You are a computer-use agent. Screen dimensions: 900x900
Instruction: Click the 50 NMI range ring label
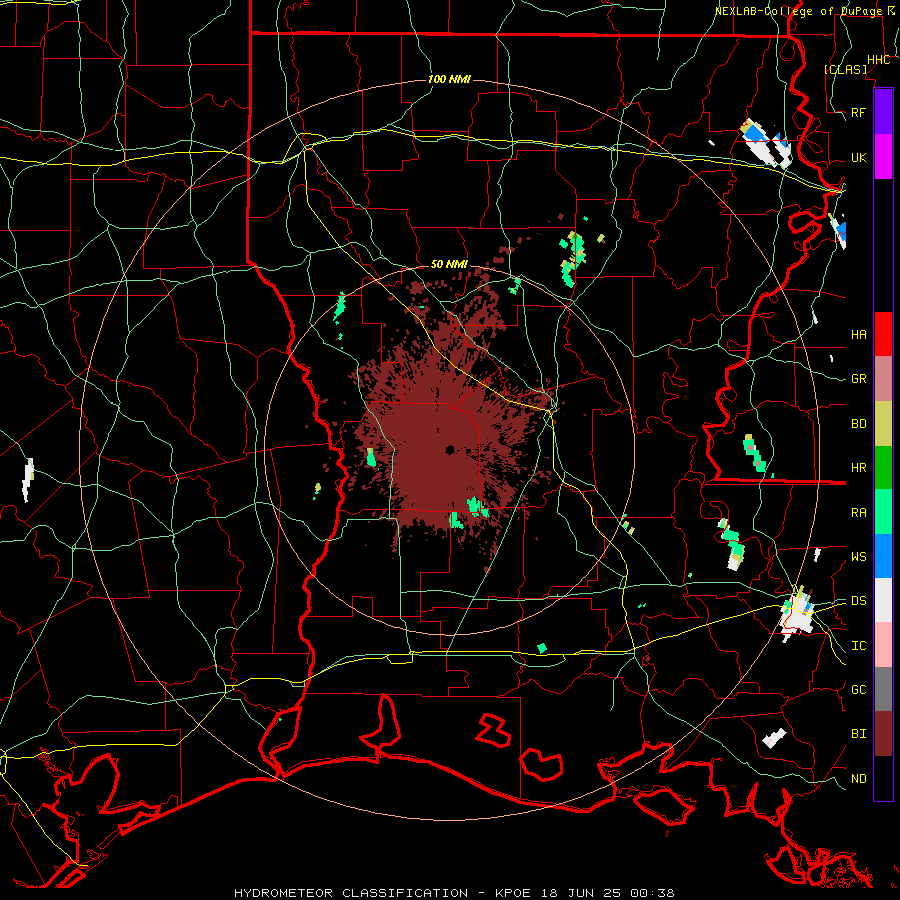[x=449, y=264]
